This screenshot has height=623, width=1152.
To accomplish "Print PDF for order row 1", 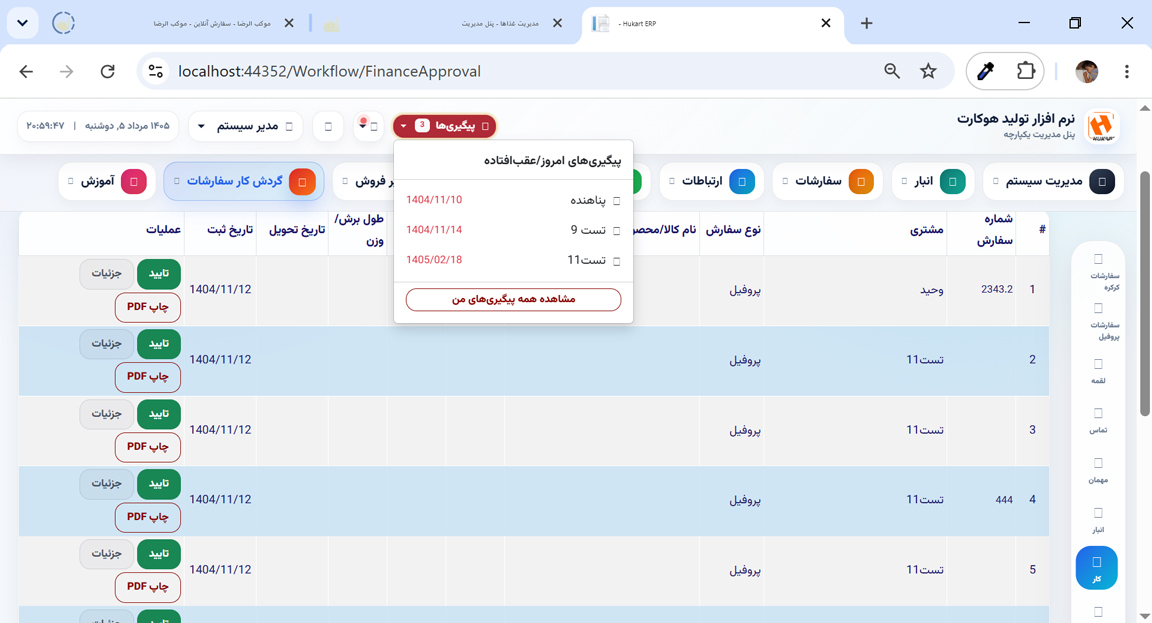I will [x=148, y=307].
